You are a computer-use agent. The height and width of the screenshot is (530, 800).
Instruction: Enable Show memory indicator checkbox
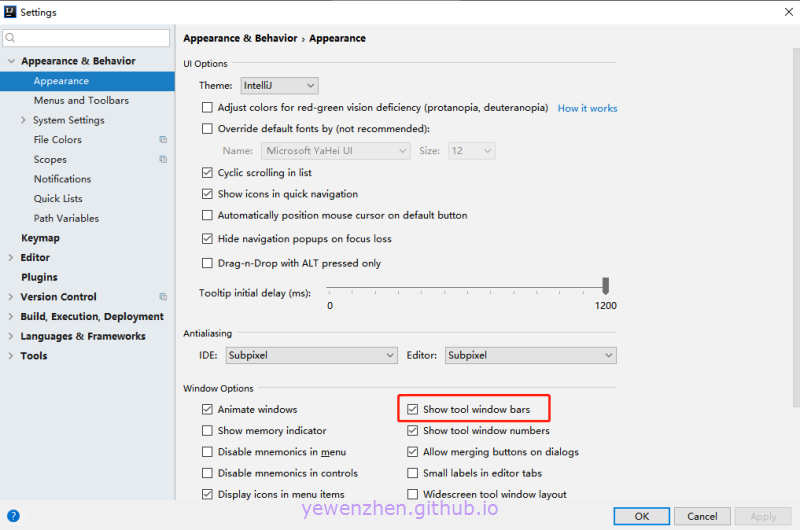pyautogui.click(x=208, y=431)
